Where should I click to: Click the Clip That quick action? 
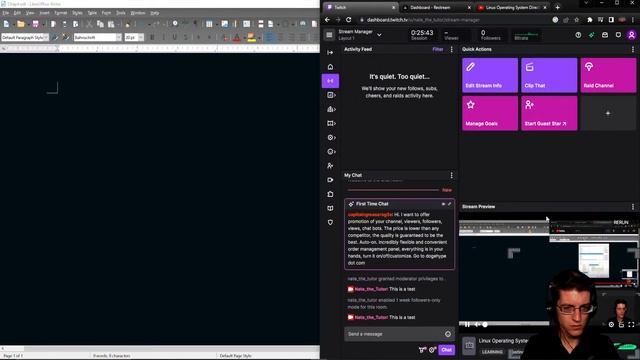coord(549,75)
